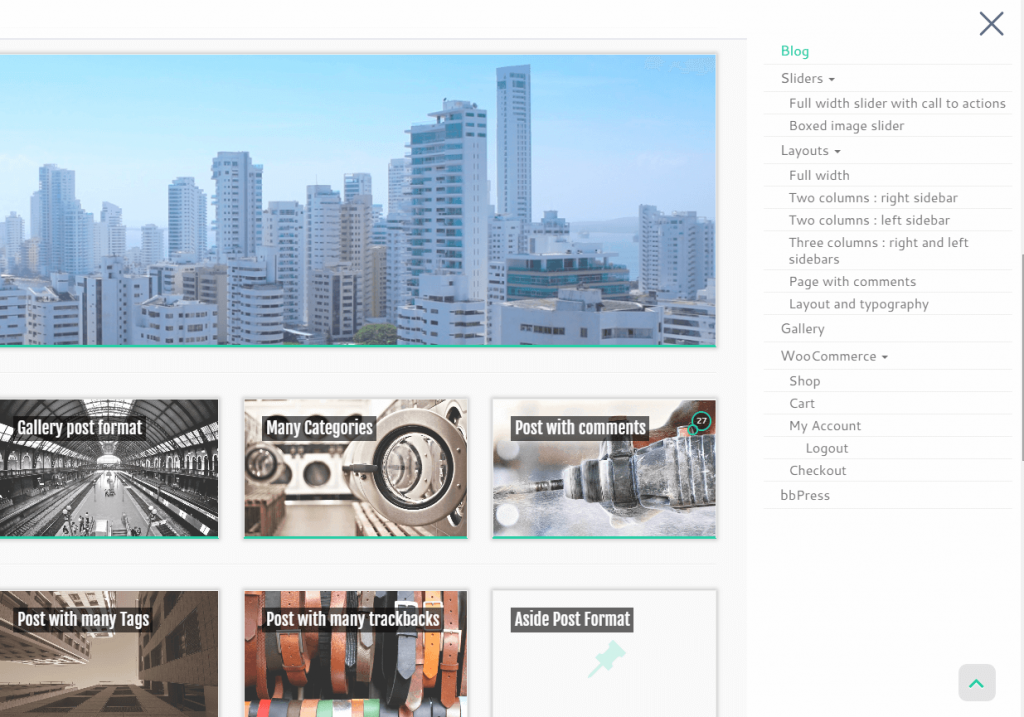This screenshot has width=1024, height=717.
Task: Open the 27 comments bubble icon
Action: click(701, 421)
